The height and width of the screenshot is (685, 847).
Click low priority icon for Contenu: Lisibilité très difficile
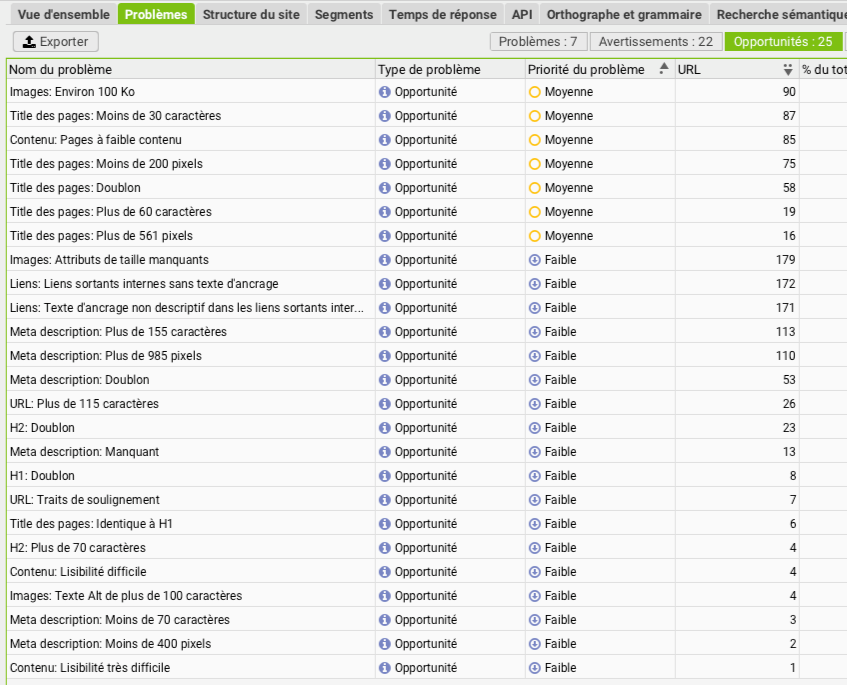pos(534,668)
